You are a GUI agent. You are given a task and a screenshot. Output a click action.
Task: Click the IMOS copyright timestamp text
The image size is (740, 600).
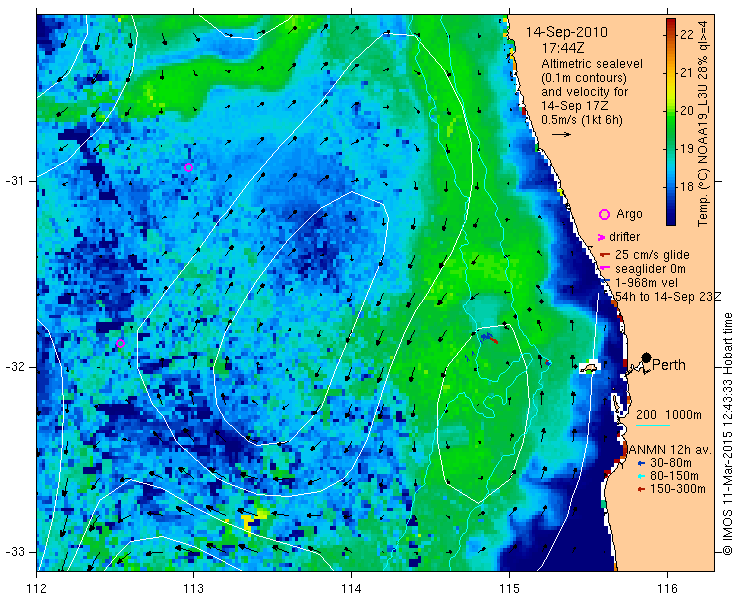pos(728,434)
